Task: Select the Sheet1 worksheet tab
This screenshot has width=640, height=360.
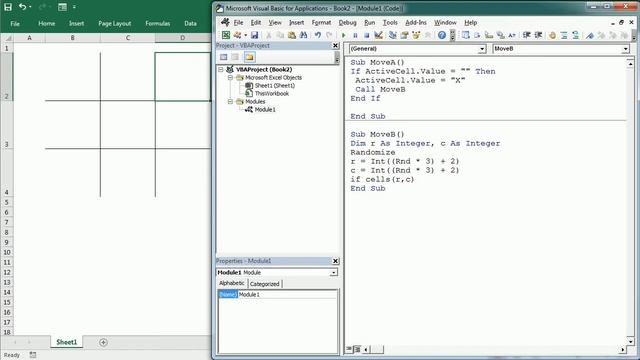Action: point(67,342)
